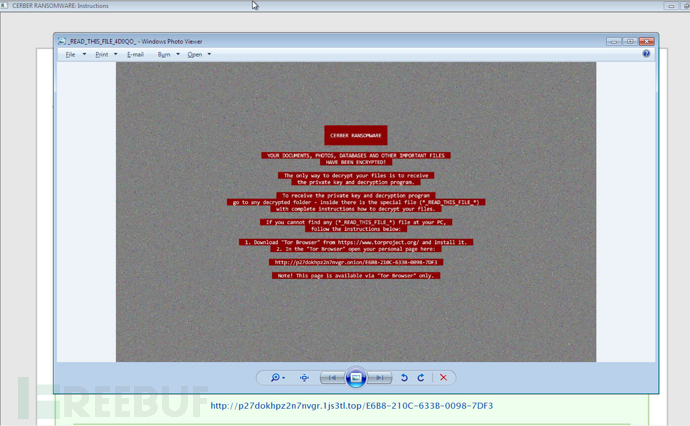Expand the Print dropdown arrow
Screen dimensions: 690x426
pos(115,54)
